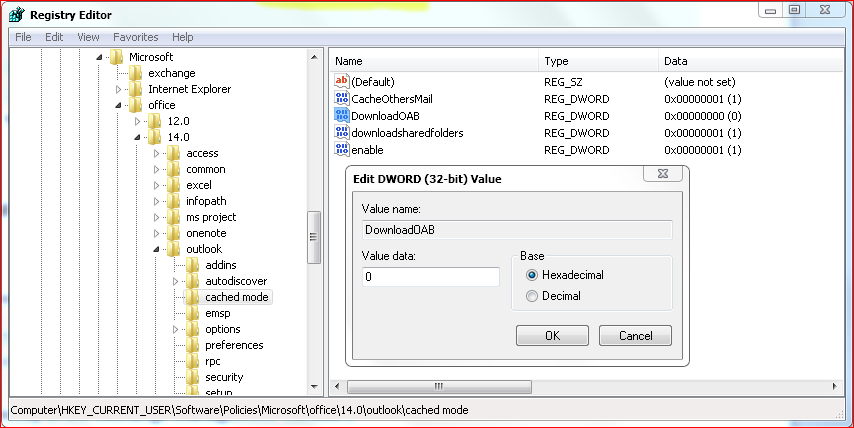Click the common folder icon
This screenshot has height=428, width=854.
pos(174,169)
